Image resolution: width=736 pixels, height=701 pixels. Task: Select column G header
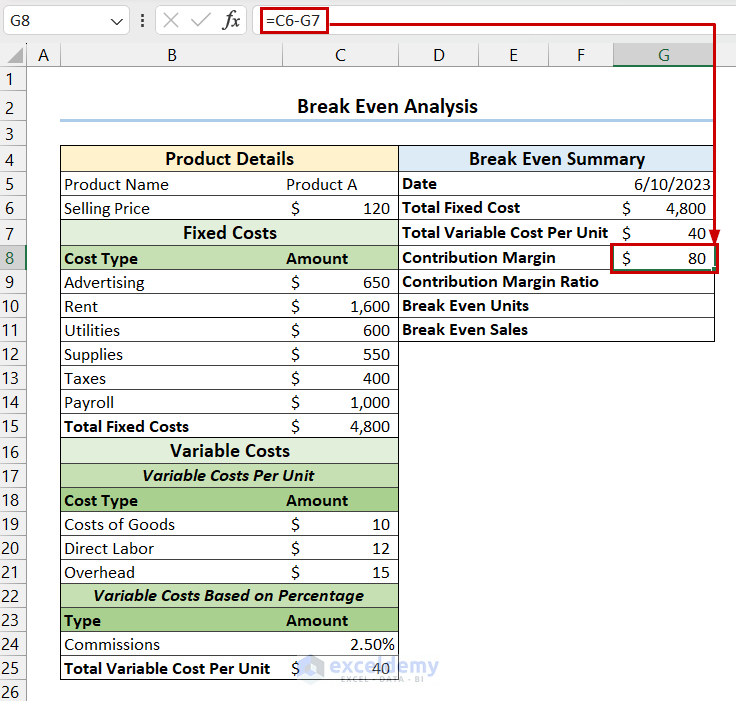663,56
